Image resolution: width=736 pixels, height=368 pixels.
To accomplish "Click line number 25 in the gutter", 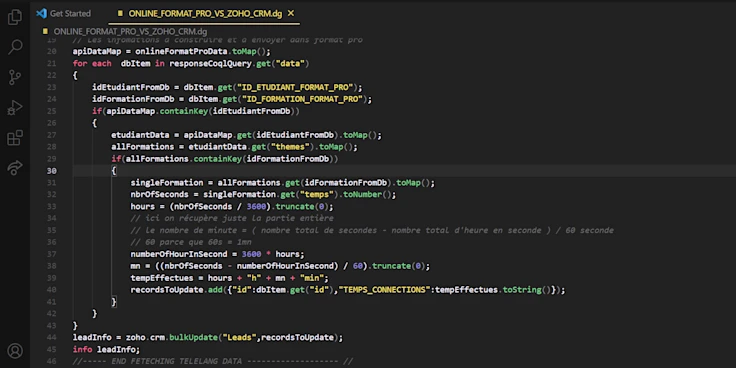I will tap(52, 111).
